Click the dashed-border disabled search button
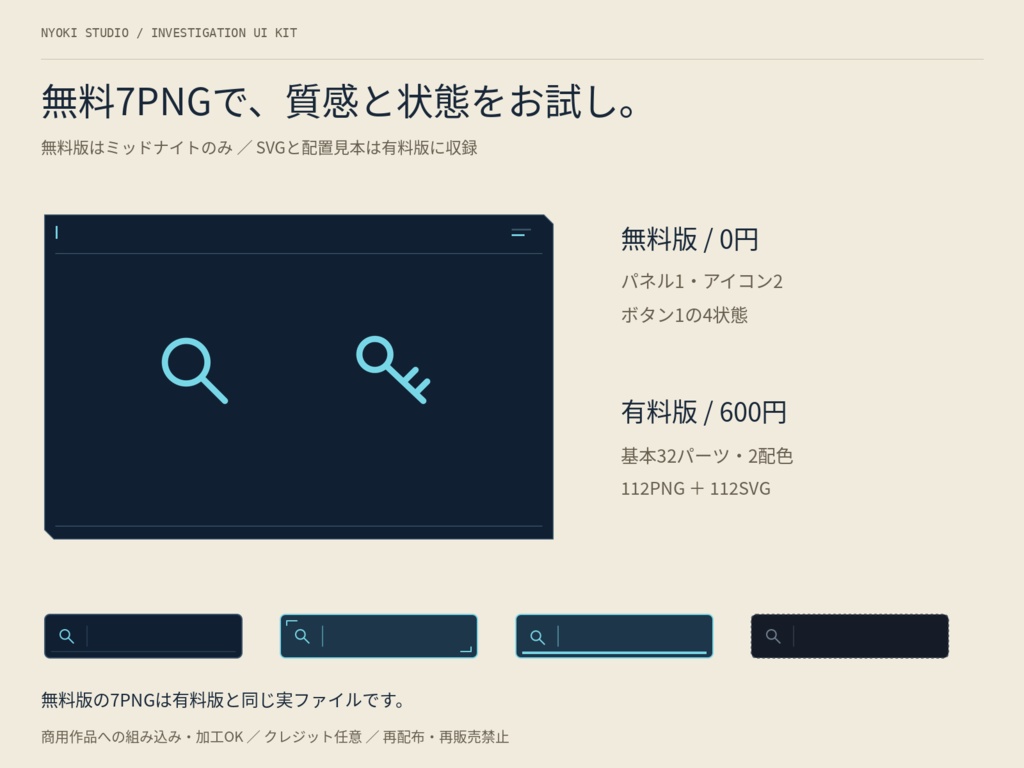The image size is (1024, 768). pos(850,636)
